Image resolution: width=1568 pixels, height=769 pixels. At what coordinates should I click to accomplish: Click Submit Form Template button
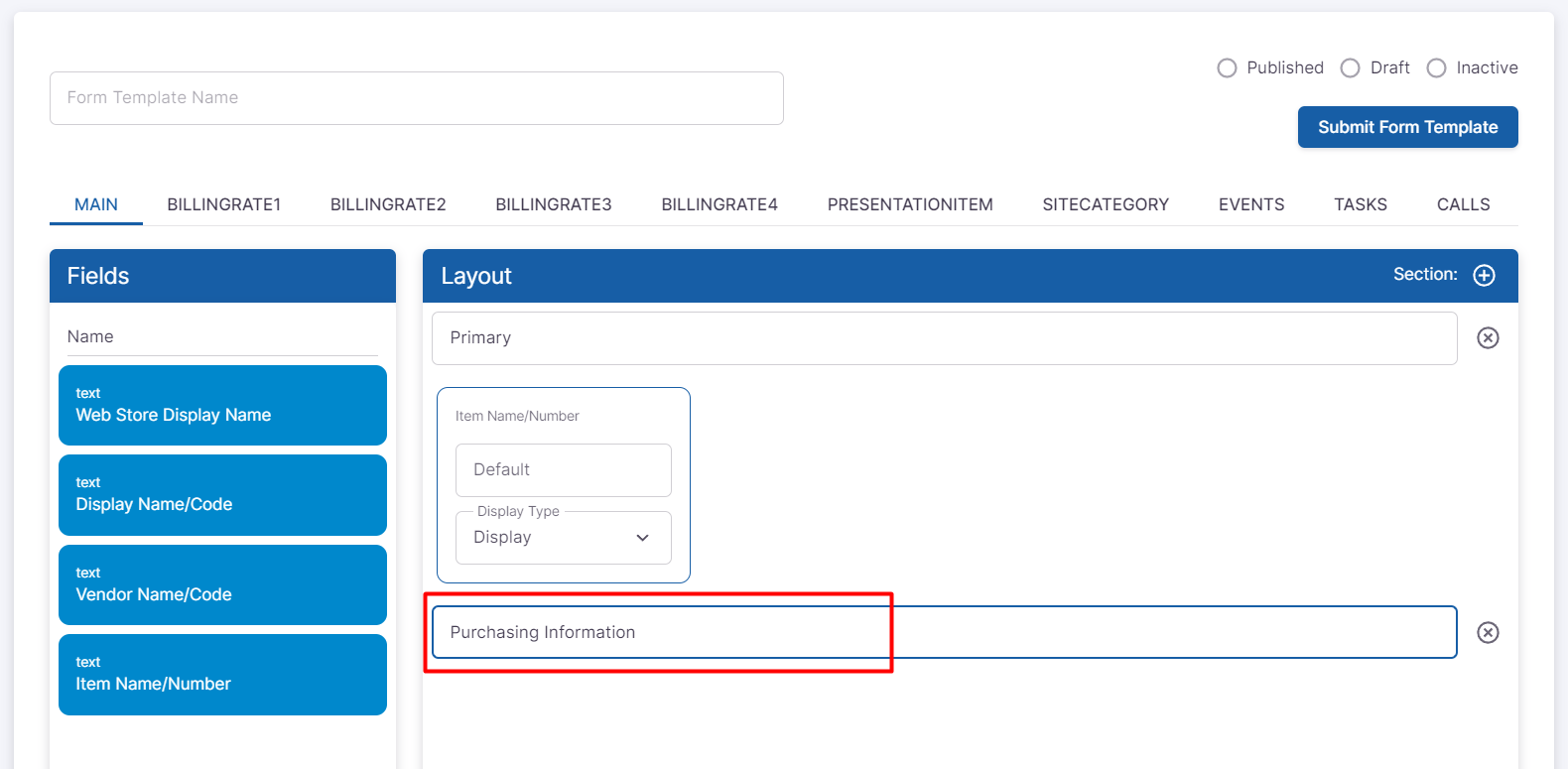[1407, 127]
